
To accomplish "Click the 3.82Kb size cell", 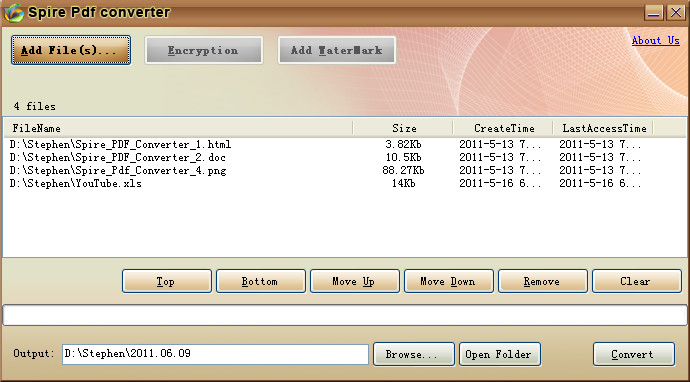I will pos(403,144).
